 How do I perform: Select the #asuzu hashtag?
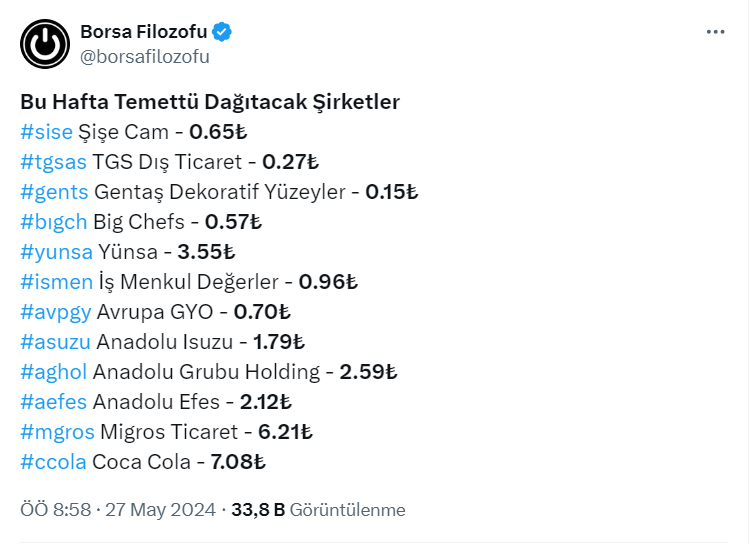(56, 342)
